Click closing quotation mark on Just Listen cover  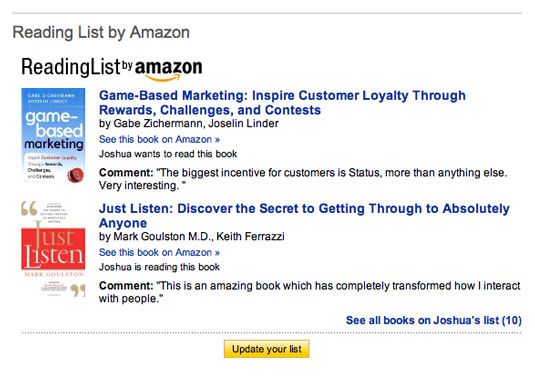tap(78, 290)
